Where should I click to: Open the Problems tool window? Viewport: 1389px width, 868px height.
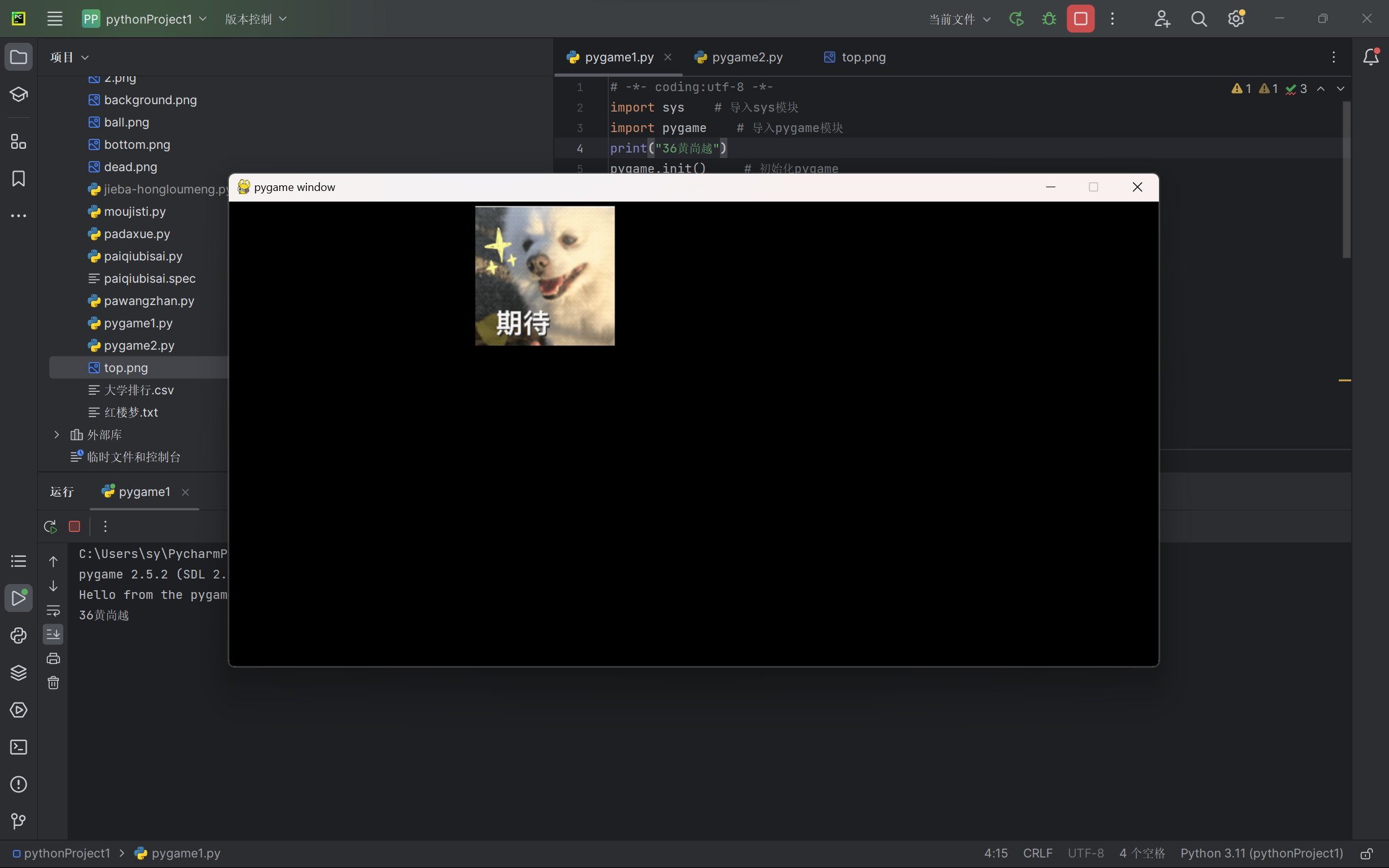[19, 784]
